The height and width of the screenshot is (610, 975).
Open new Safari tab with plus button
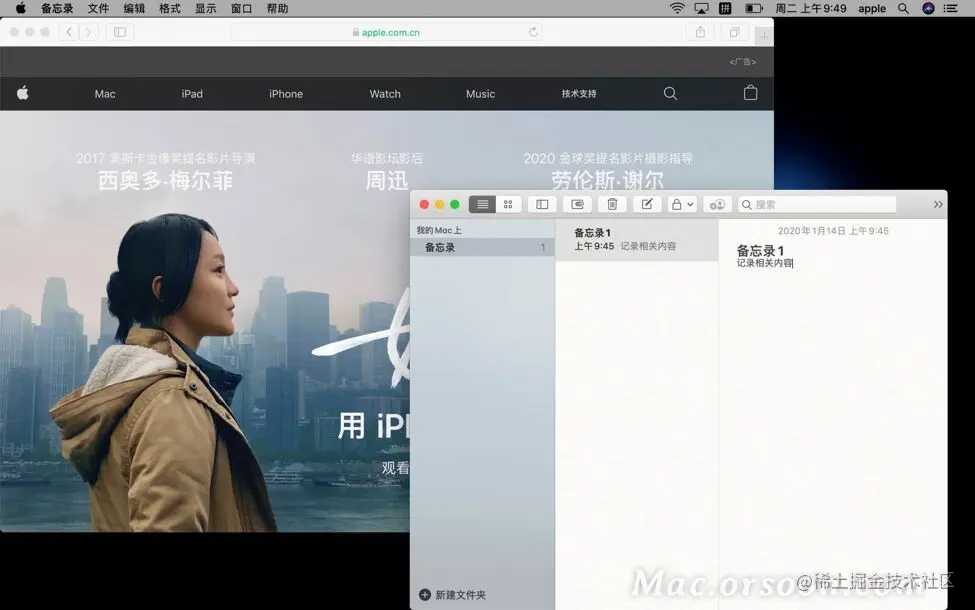coord(764,37)
